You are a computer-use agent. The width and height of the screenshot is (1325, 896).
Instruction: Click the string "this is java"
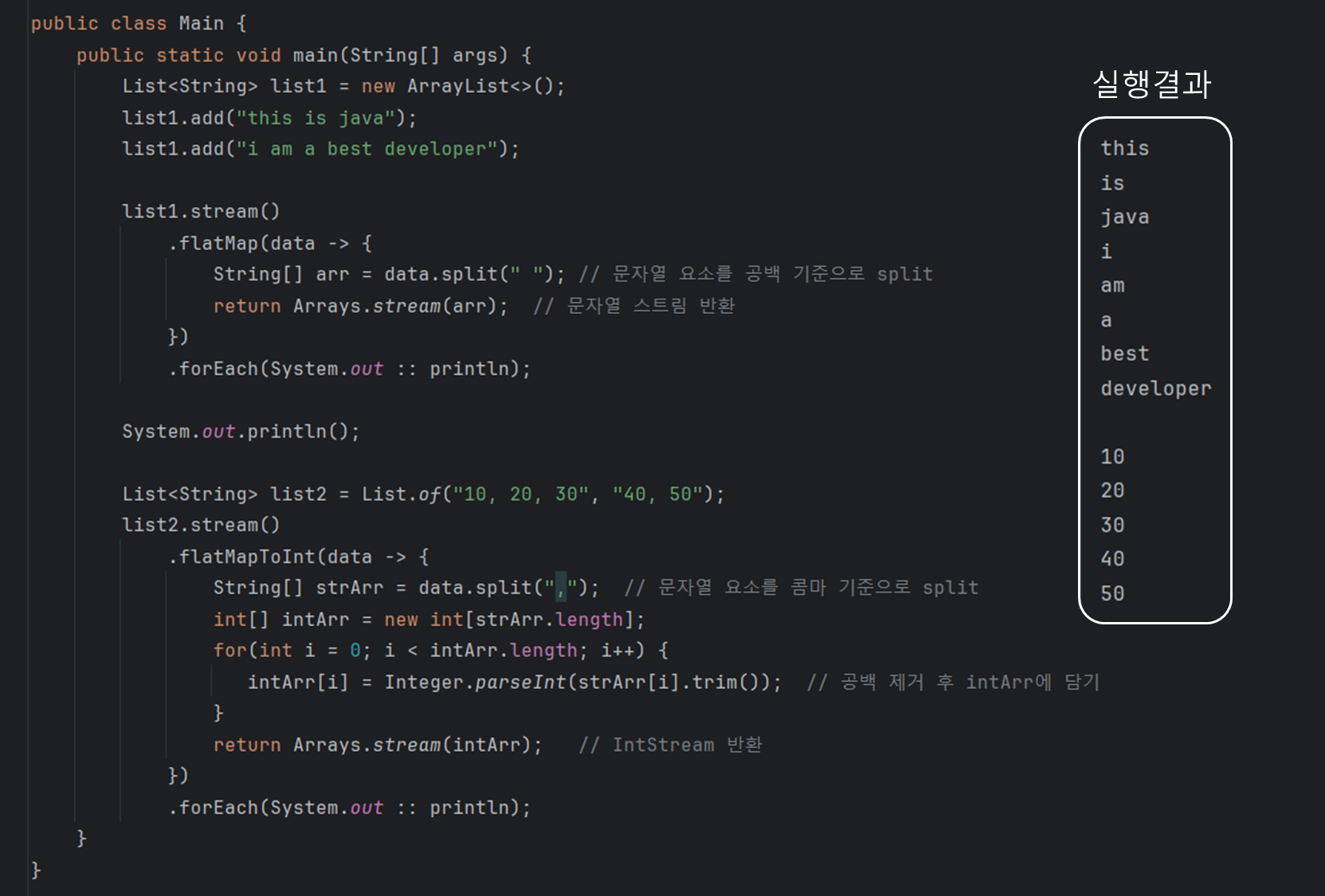coord(316,118)
